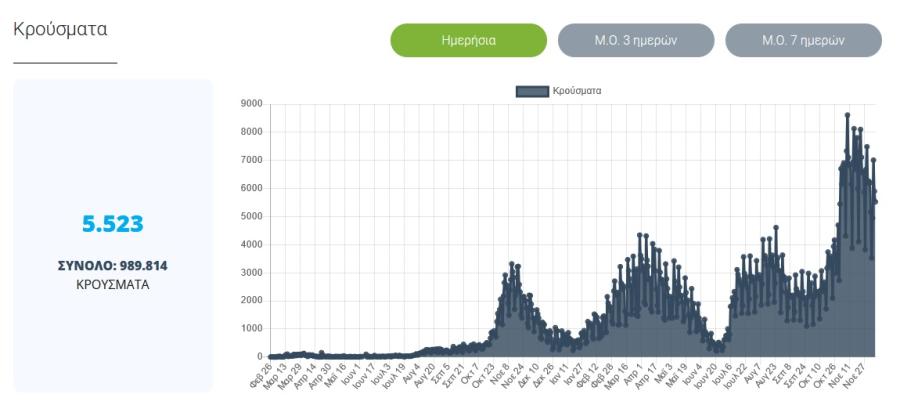This screenshot has height=416, width=900.
Task: Click the Δεκ 26 x-axis label
Action: (x=543, y=375)
